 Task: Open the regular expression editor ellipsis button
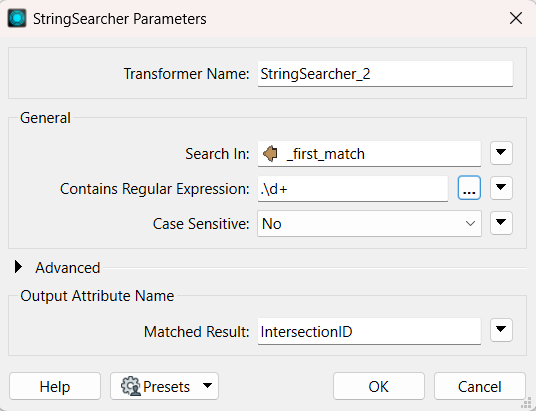(x=469, y=188)
